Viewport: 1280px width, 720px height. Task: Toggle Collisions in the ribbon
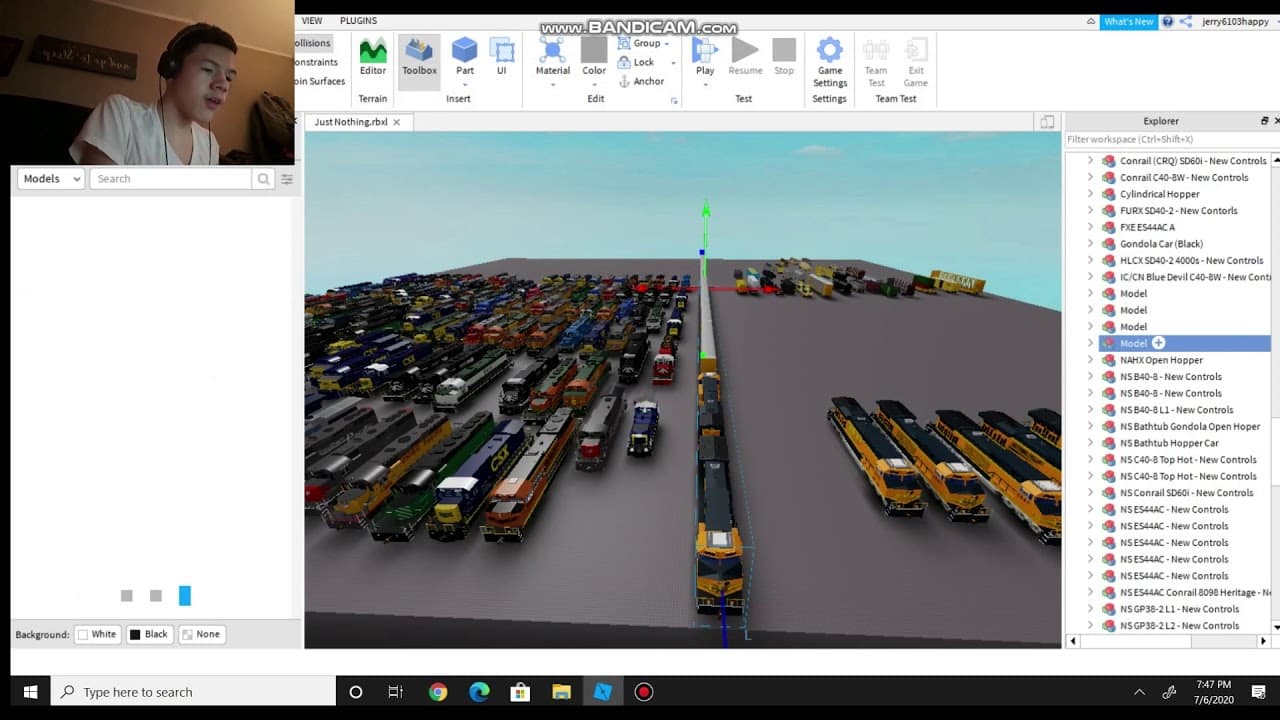coord(312,43)
